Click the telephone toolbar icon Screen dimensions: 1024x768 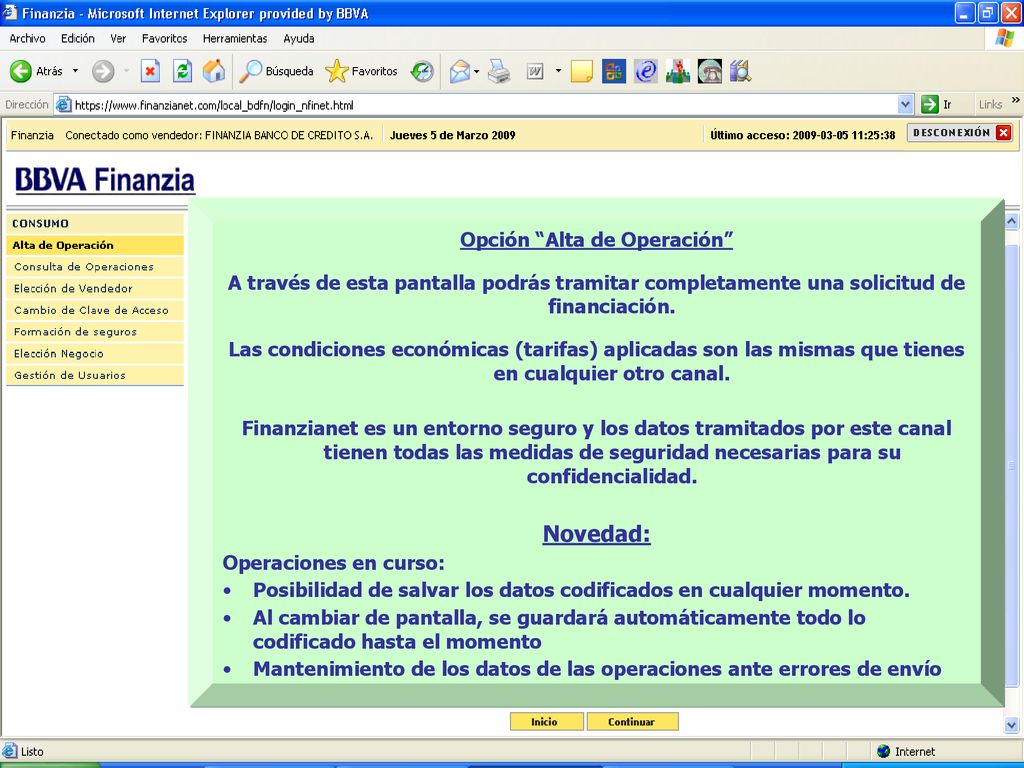pos(709,71)
